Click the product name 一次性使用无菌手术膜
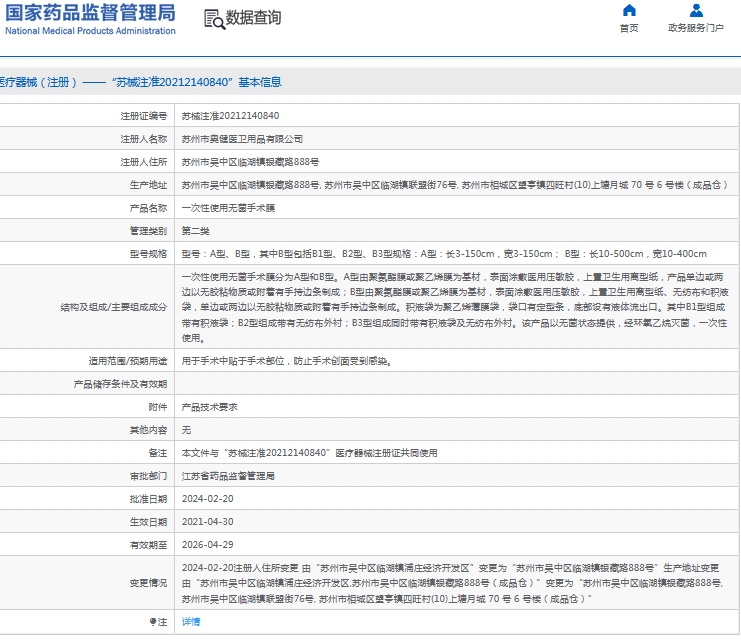This screenshot has height=640, width=741. pyautogui.click(x=228, y=208)
